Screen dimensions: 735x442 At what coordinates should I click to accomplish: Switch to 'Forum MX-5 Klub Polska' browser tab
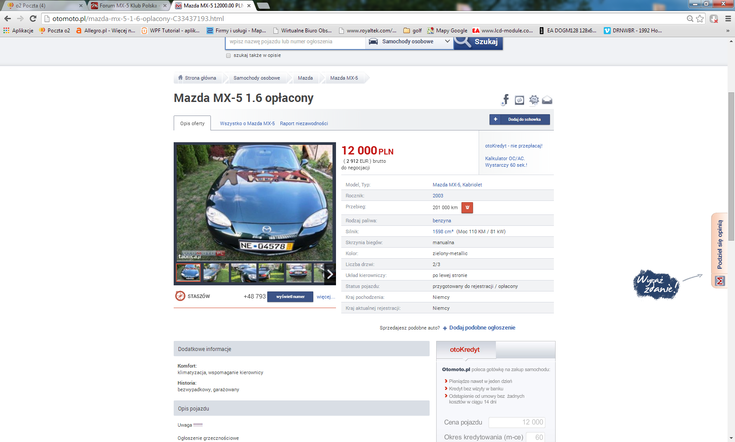(128, 6)
